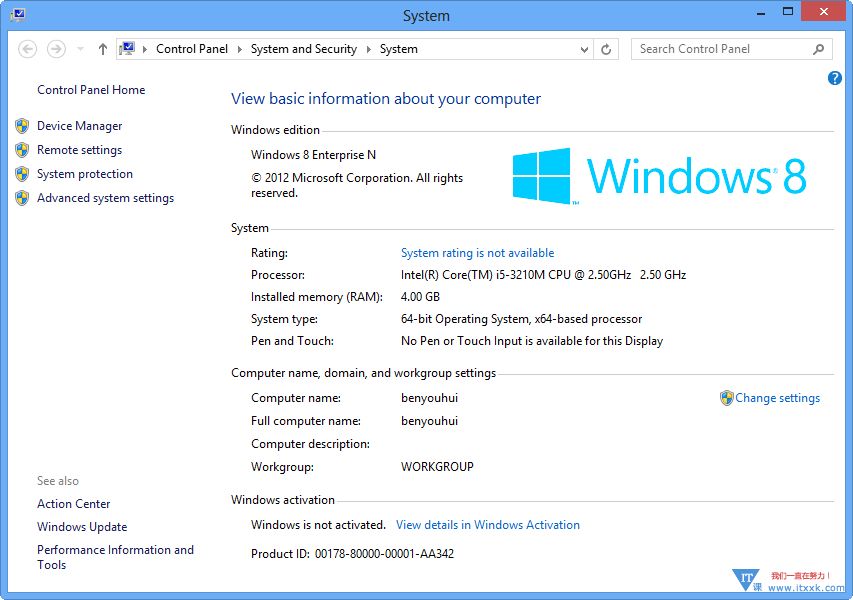
Task: Open Remote settings
Action: point(79,150)
